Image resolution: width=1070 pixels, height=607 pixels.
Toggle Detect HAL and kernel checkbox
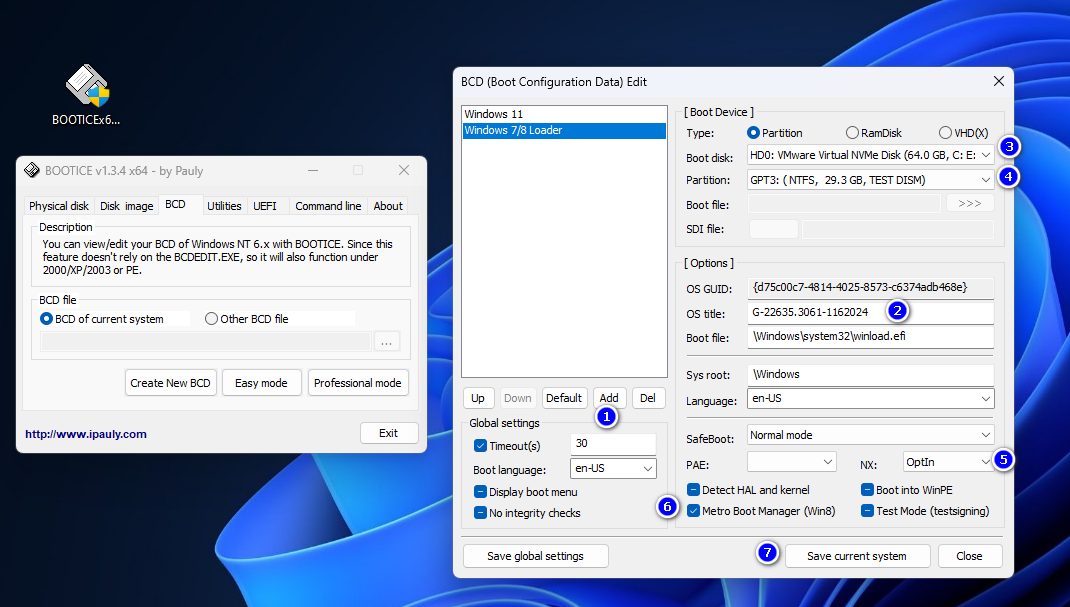click(693, 490)
